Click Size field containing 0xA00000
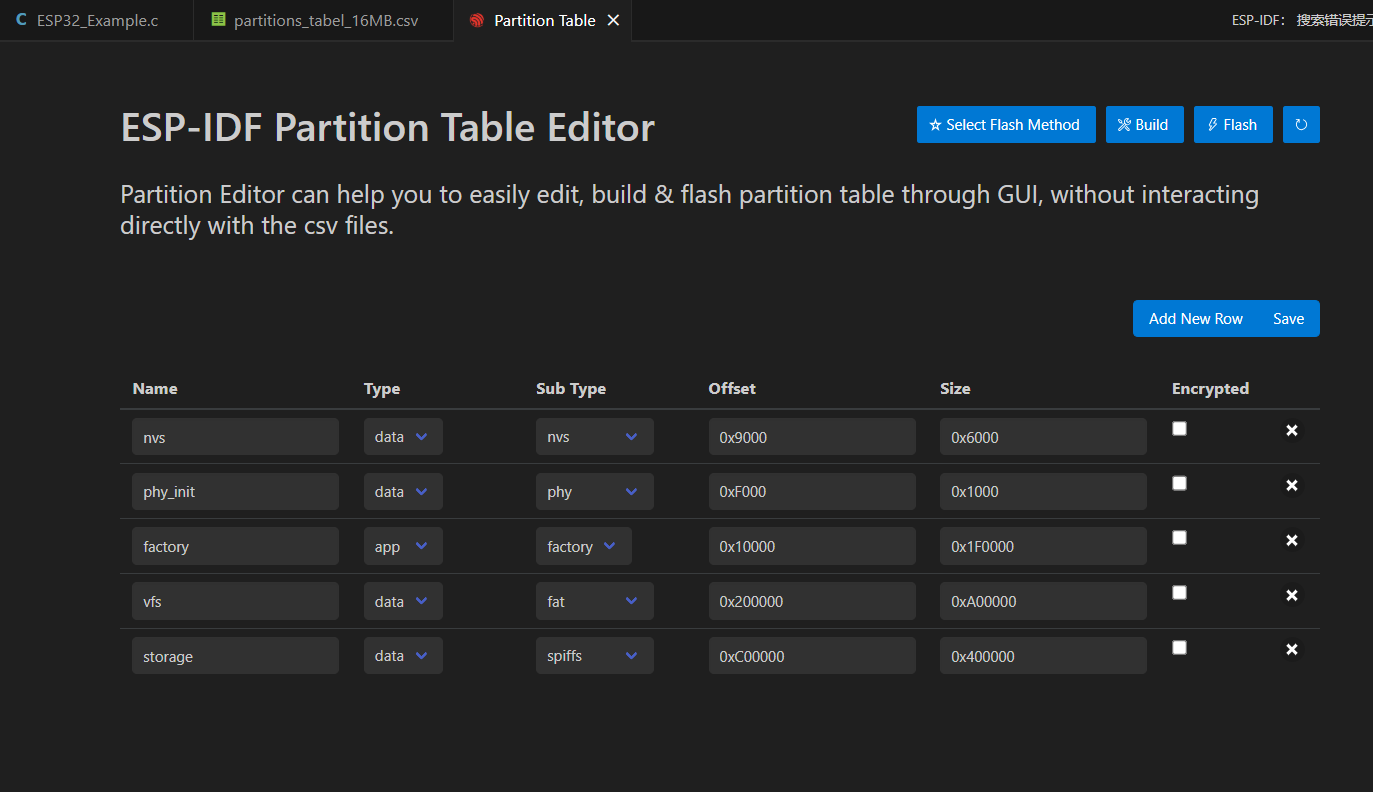This screenshot has width=1373, height=792. (1043, 602)
